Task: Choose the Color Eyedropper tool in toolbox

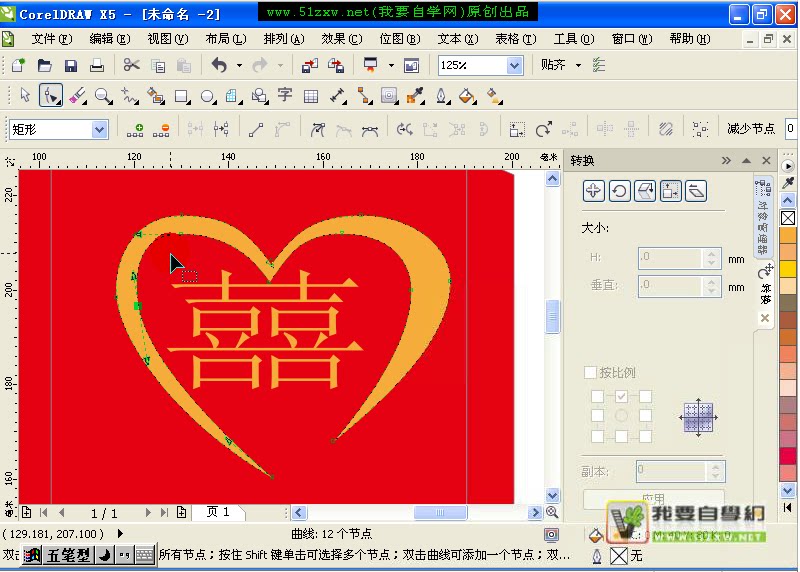Action: click(416, 95)
